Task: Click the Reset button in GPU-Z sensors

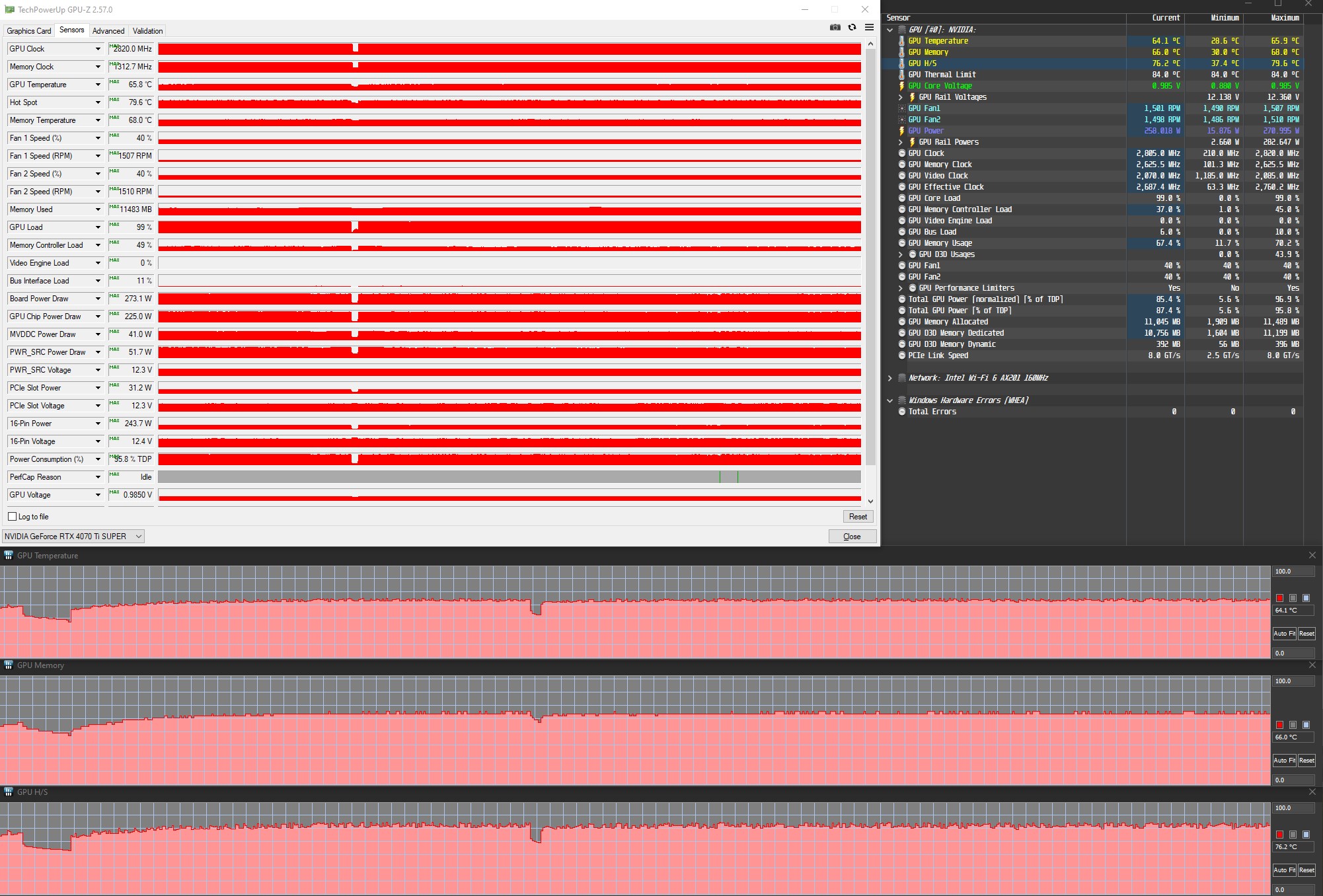Action: click(x=858, y=517)
